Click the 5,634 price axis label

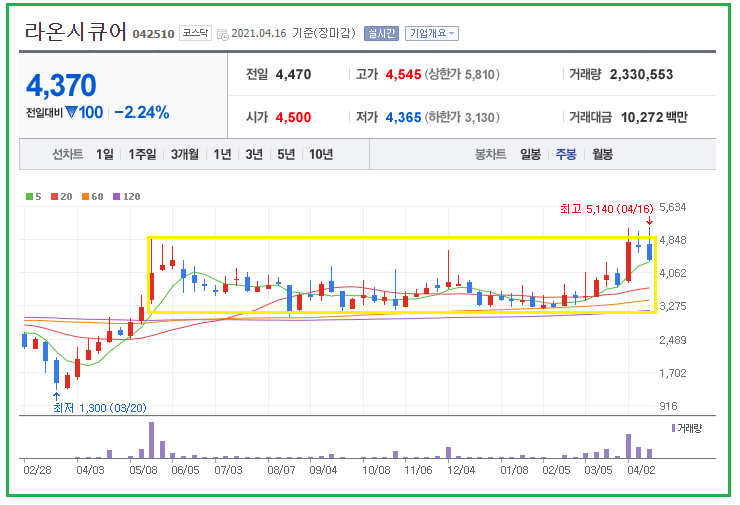[673, 207]
